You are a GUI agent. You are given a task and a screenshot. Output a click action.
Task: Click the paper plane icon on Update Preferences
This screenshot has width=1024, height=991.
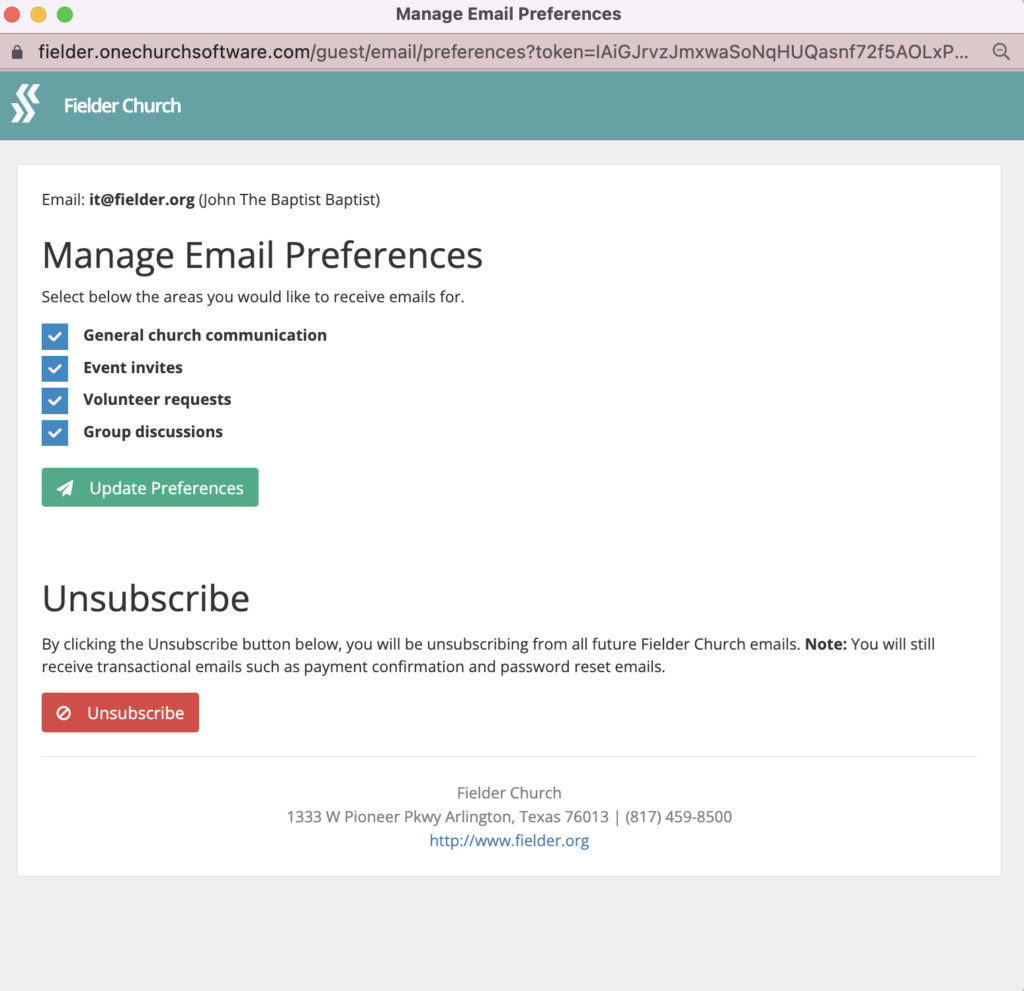click(65, 488)
